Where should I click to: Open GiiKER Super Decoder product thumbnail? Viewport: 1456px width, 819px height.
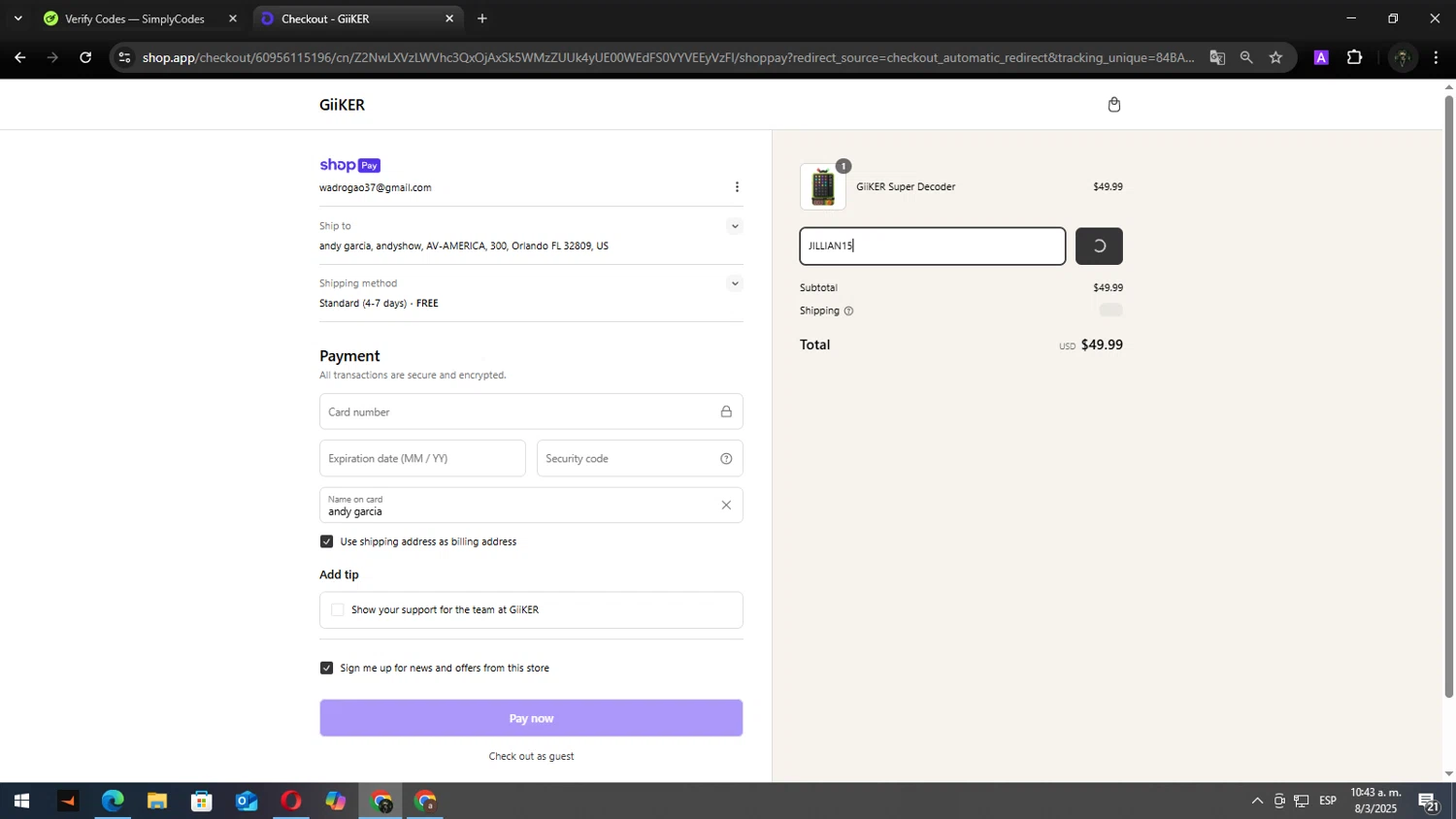(x=823, y=186)
